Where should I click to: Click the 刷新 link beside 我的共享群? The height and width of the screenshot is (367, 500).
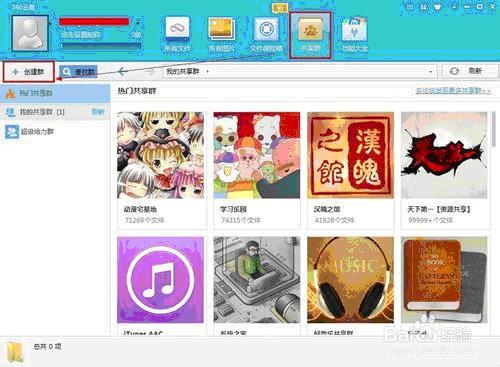[x=98, y=112]
